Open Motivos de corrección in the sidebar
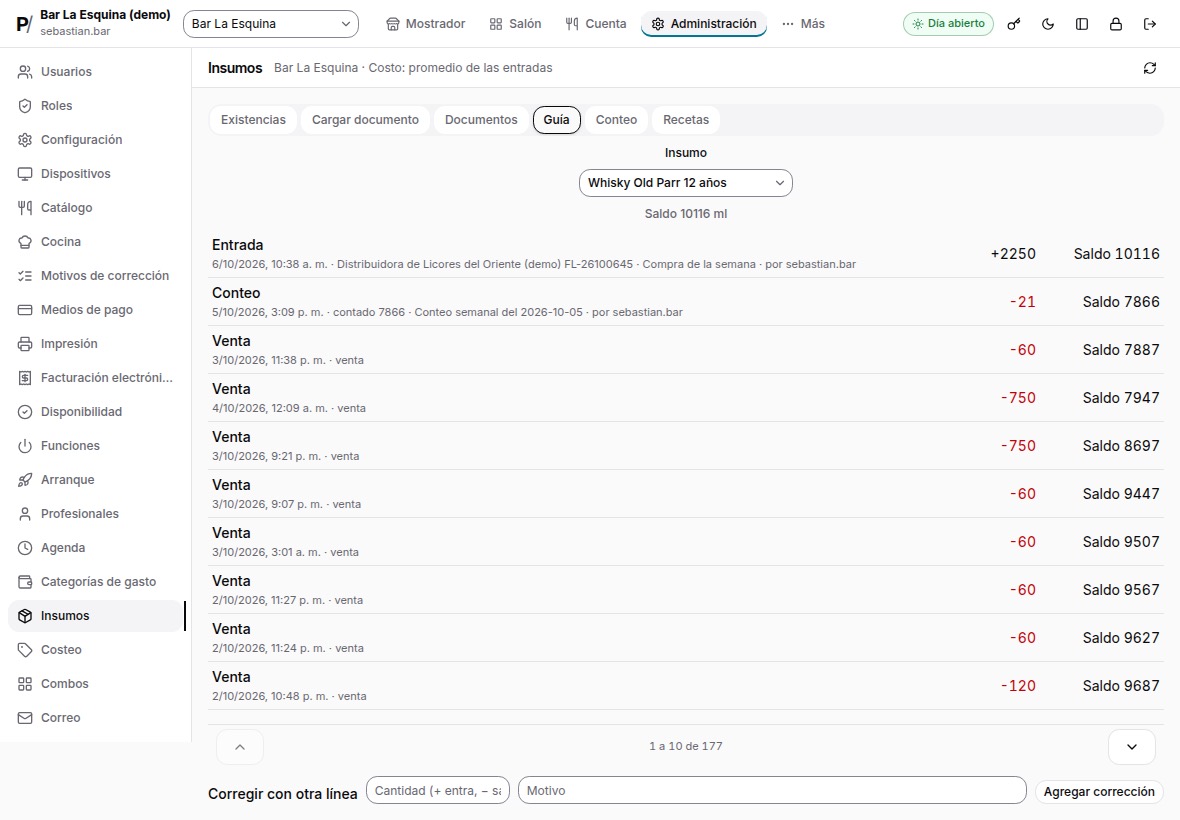 [96, 275]
